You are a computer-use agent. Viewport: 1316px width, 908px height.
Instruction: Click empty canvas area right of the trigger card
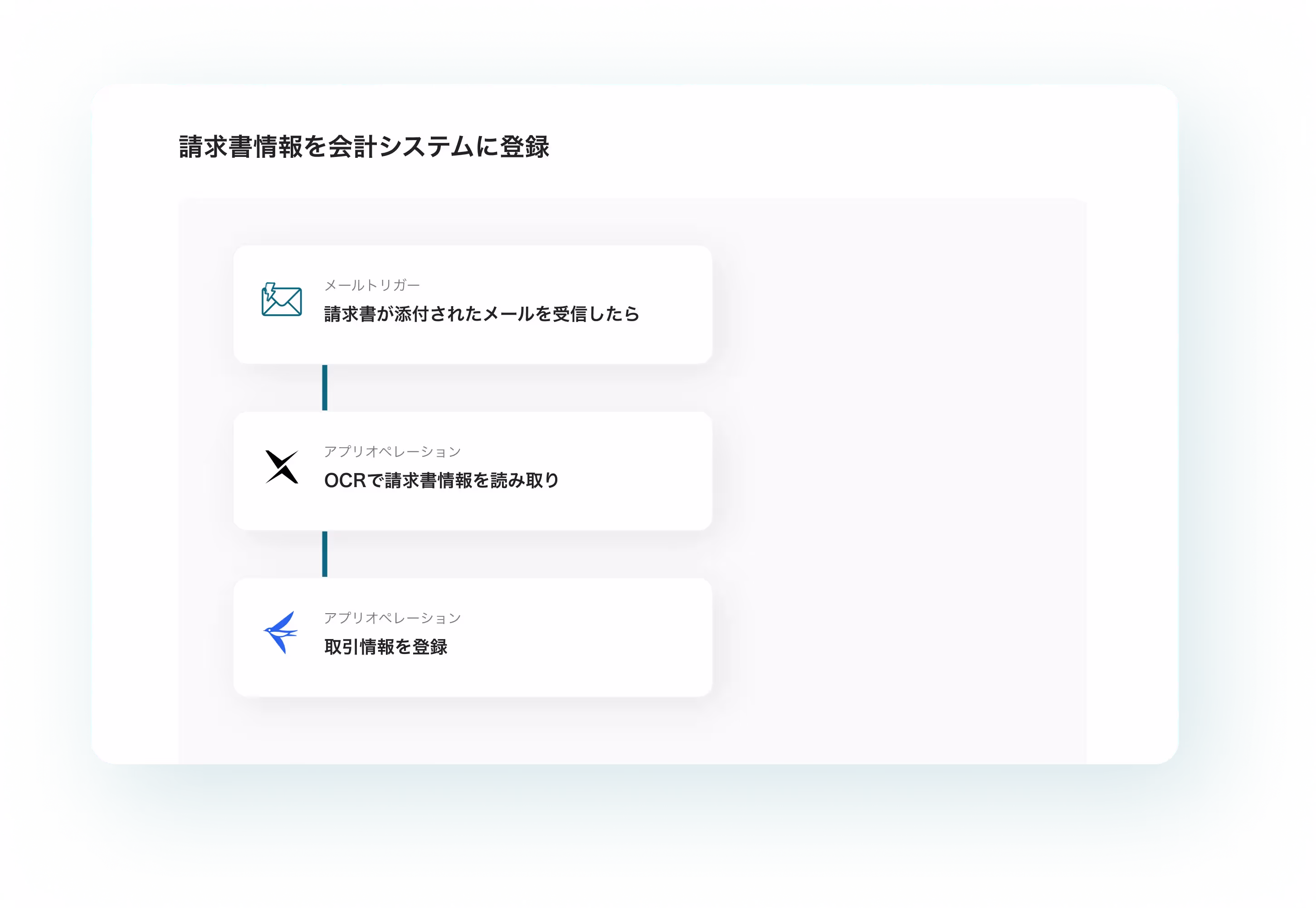coord(898,305)
